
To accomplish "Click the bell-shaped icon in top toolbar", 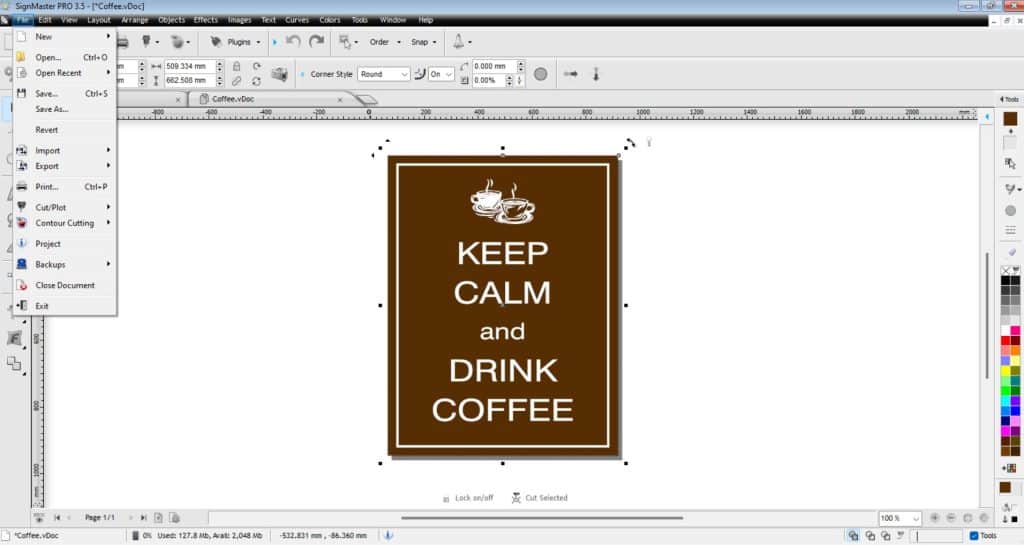I will click(458, 41).
